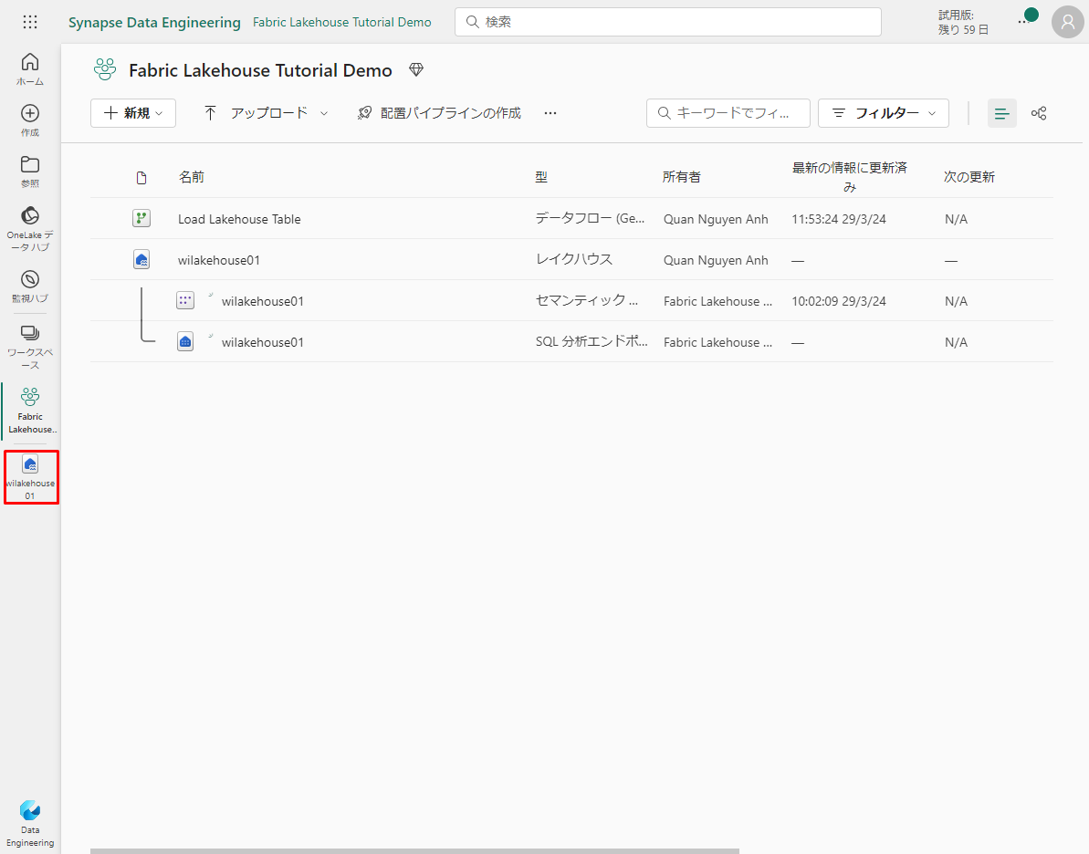Open the Load Lakehouse Table item
The height and width of the screenshot is (854, 1089).
pos(239,219)
